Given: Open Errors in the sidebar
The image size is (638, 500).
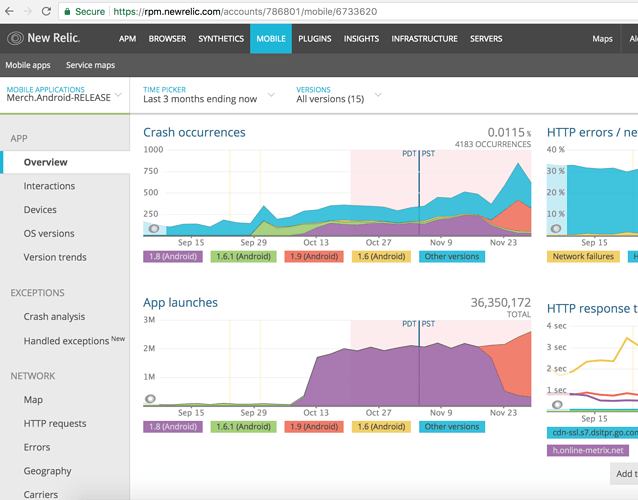Looking at the screenshot, I should coord(37,447).
